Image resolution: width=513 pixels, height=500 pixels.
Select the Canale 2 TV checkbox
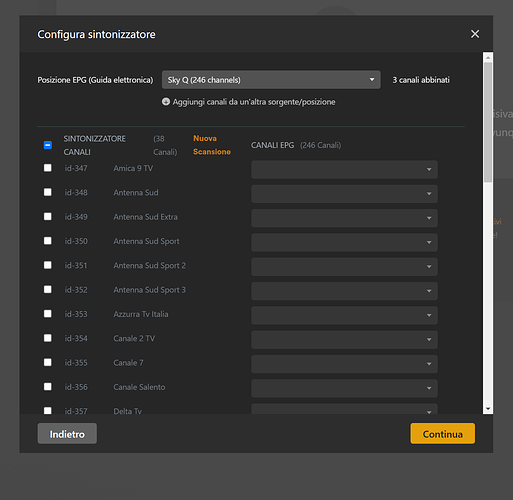point(48,338)
